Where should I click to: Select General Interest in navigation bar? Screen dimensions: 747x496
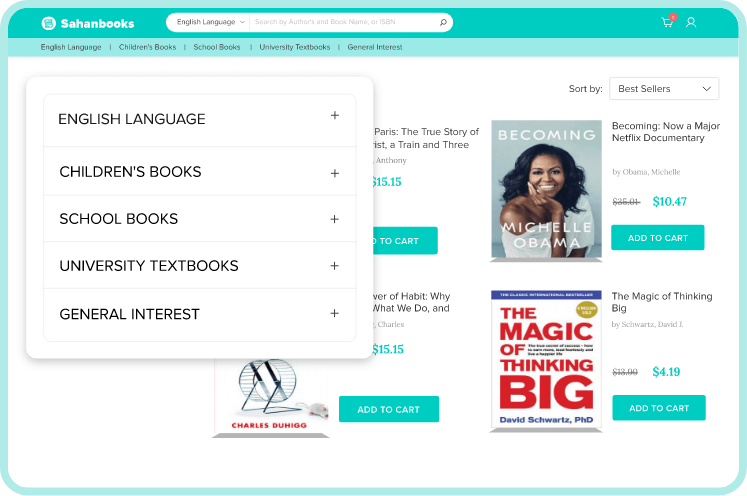pyautogui.click(x=375, y=47)
